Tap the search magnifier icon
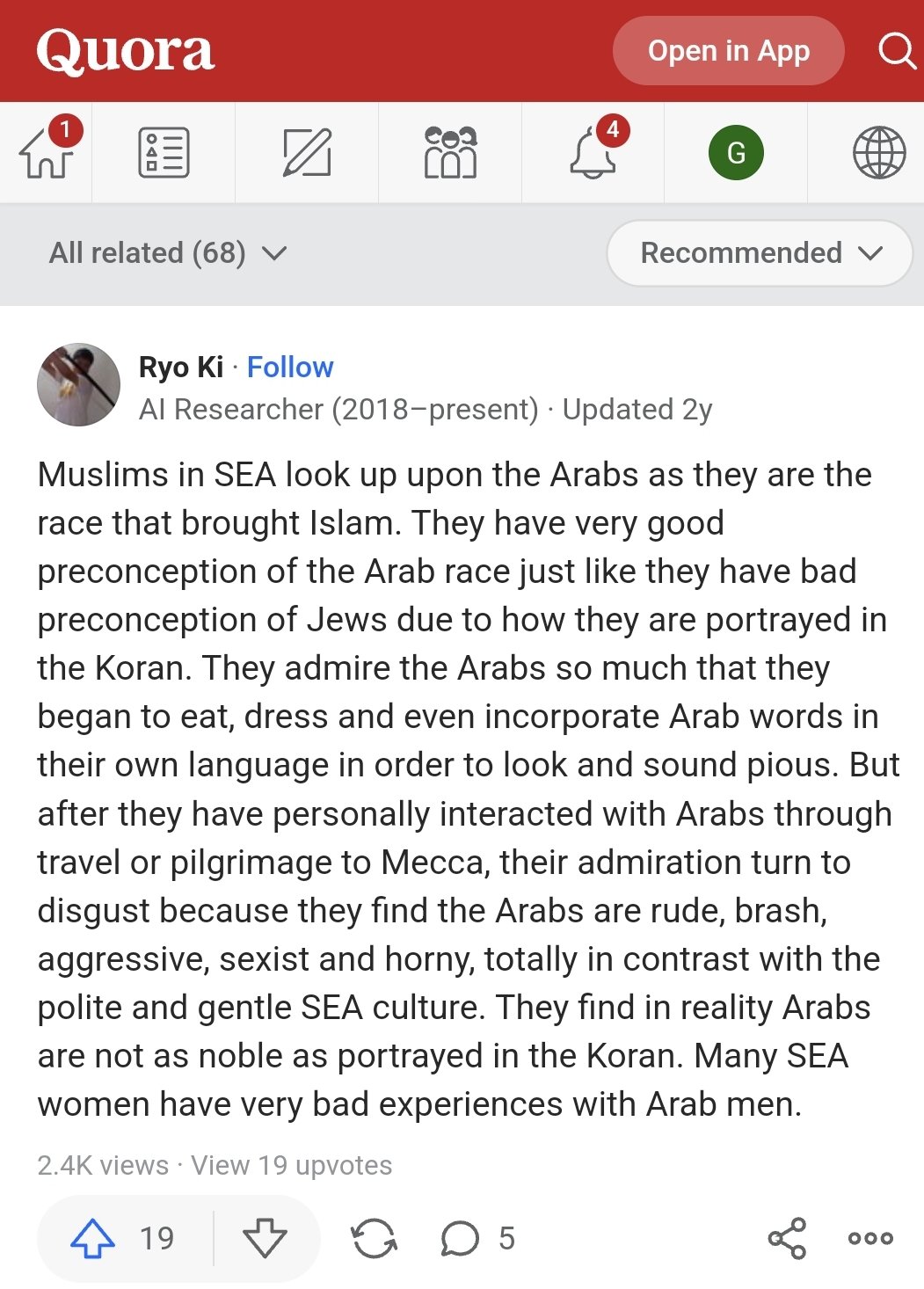This screenshot has height=1289, width=924. click(897, 51)
